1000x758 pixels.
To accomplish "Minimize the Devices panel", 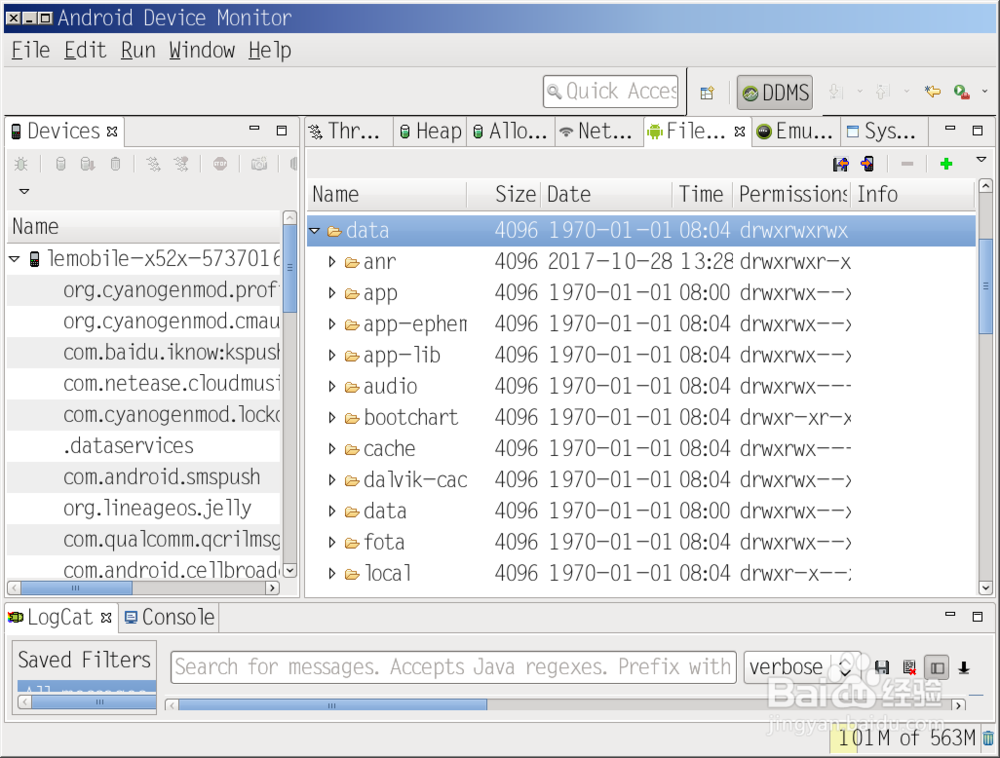I will pyautogui.click(x=254, y=129).
